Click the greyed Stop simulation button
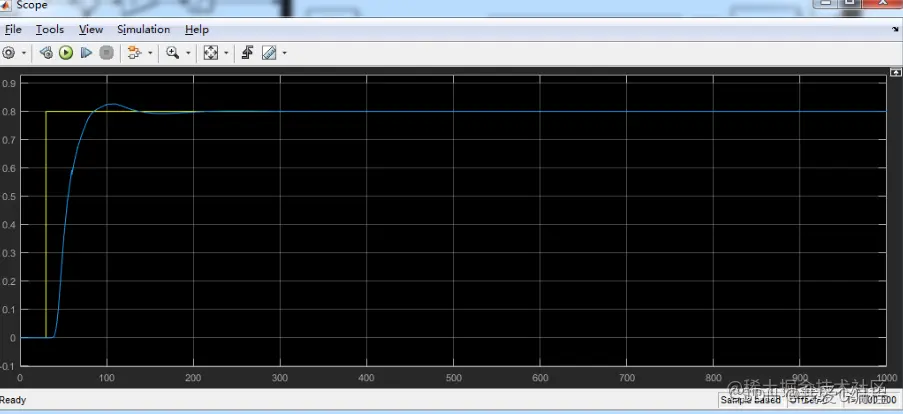The image size is (903, 414). (x=106, y=53)
